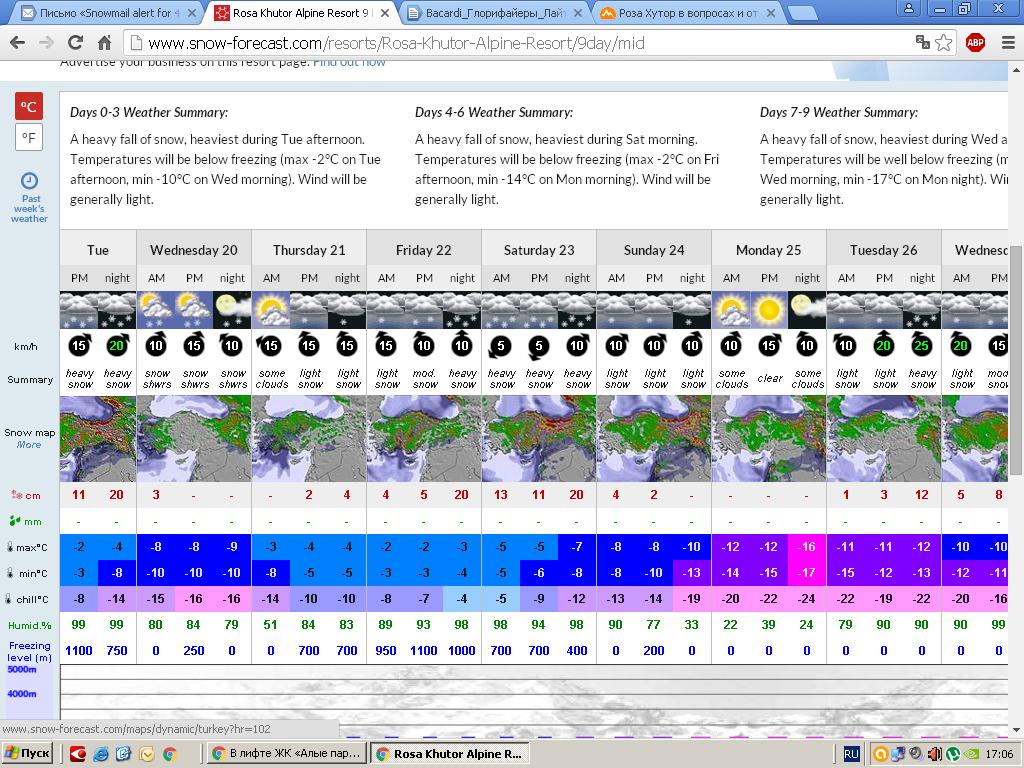Open the snow map thumbnail under Tue

click(98, 438)
